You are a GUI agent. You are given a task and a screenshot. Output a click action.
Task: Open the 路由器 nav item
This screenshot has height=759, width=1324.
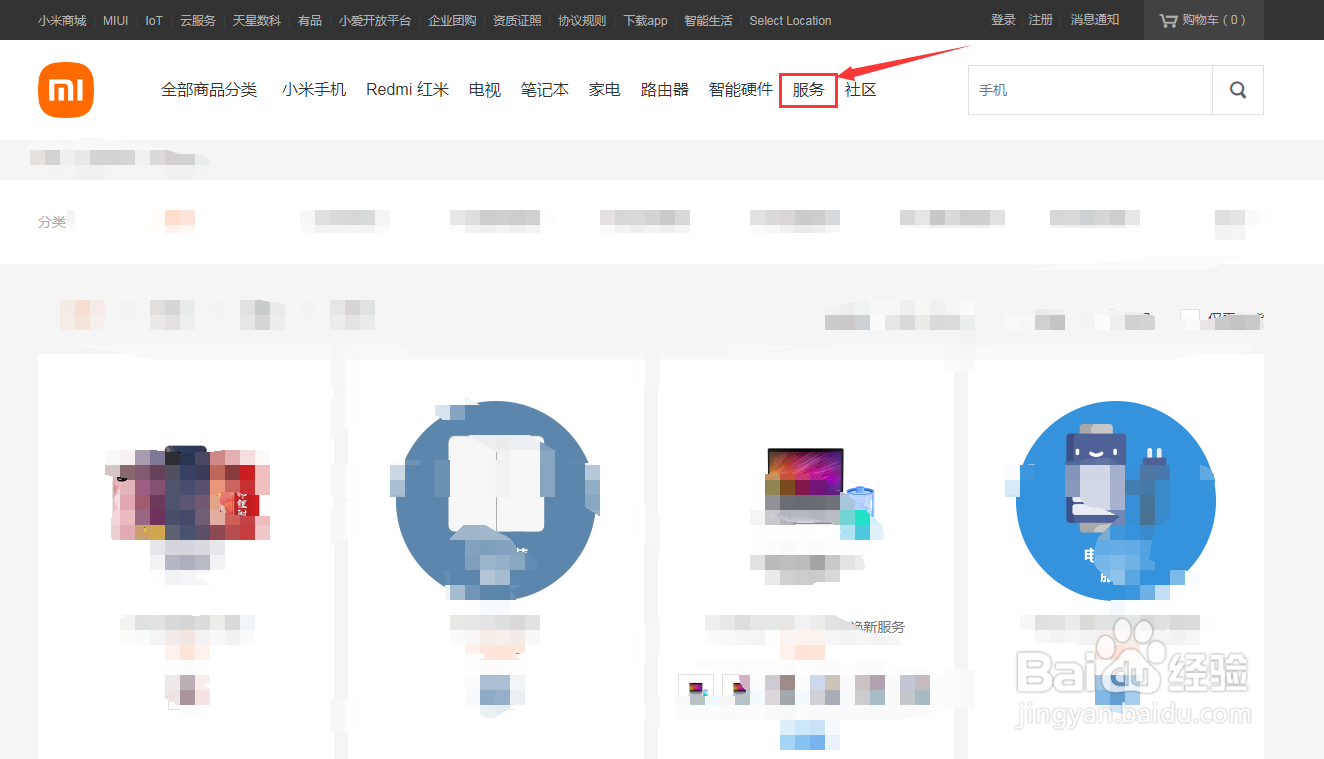tap(665, 90)
